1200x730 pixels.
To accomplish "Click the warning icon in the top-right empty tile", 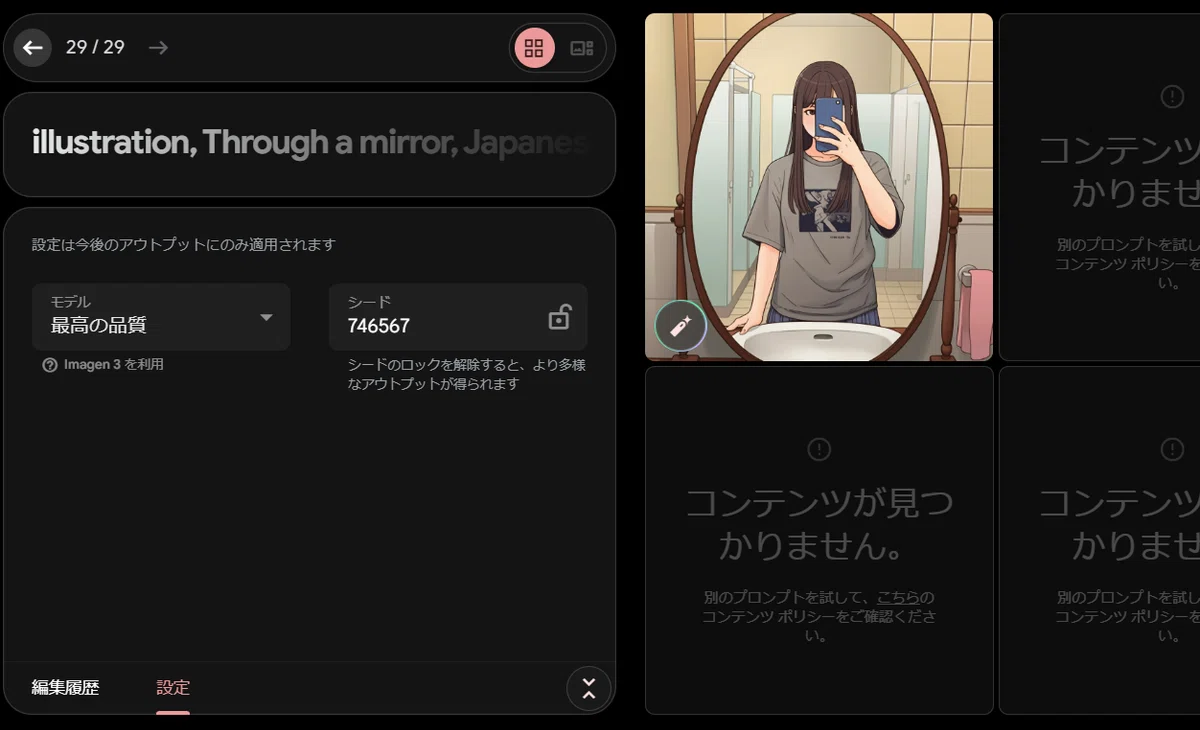I will click(x=1172, y=96).
